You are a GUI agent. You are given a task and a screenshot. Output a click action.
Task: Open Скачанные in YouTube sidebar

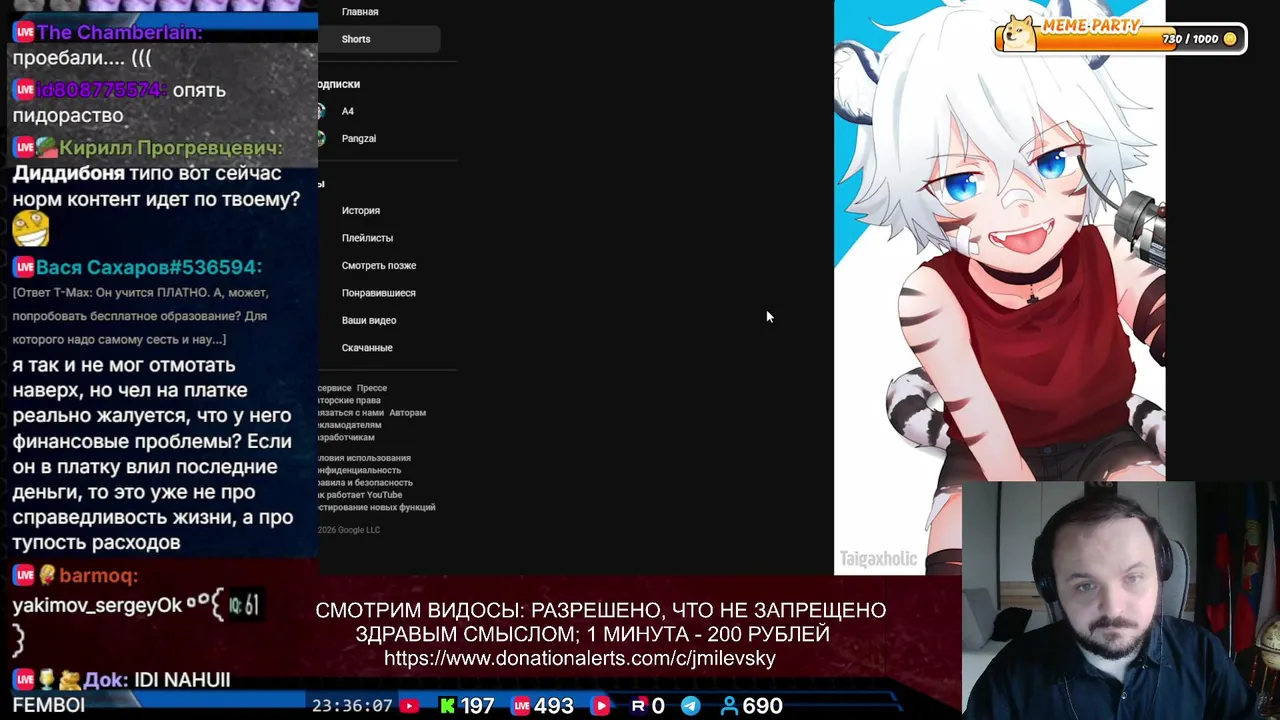(x=367, y=348)
